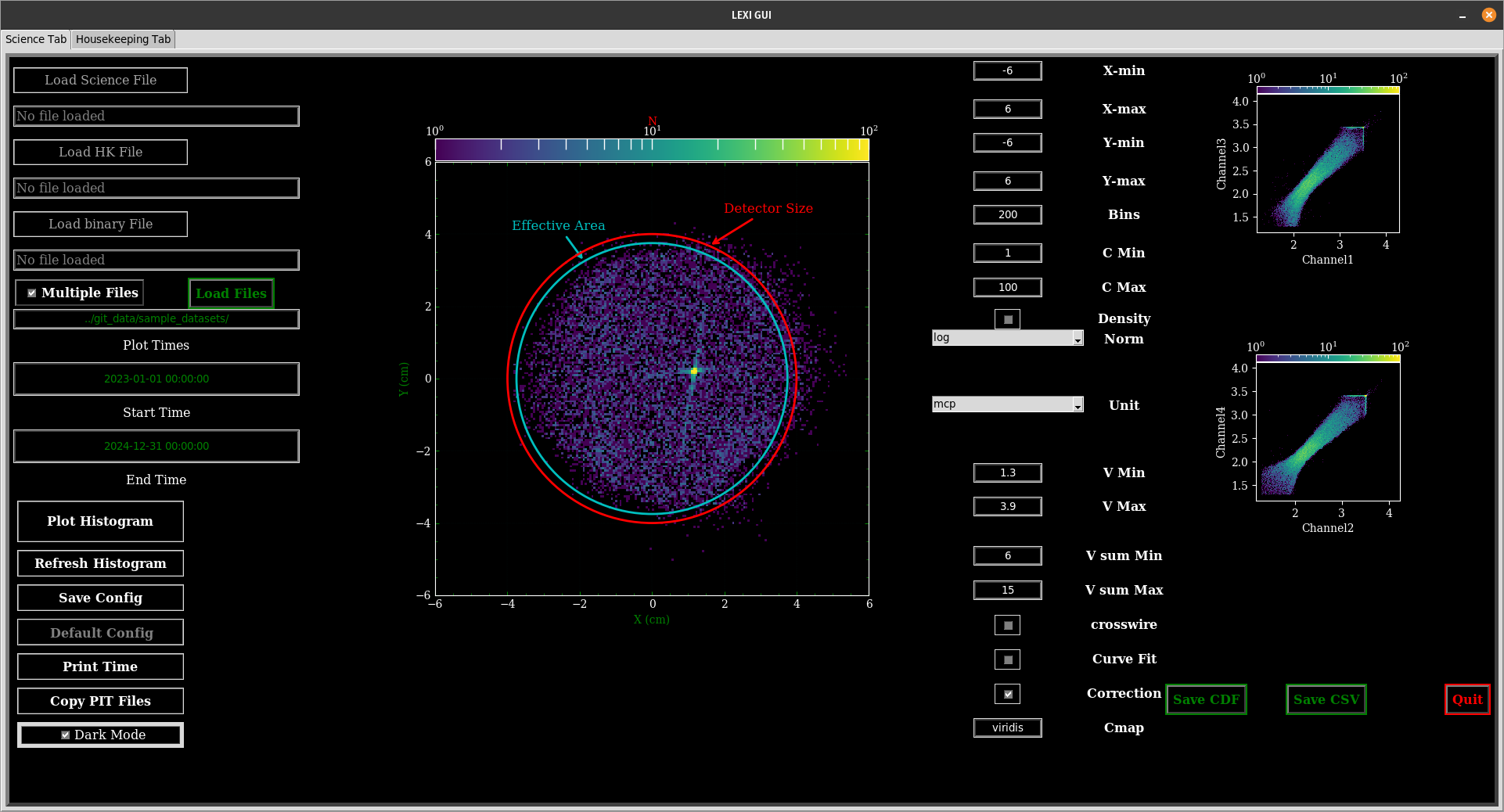This screenshot has width=1504, height=812.
Task: Click the Print Time button
Action: click(100, 666)
